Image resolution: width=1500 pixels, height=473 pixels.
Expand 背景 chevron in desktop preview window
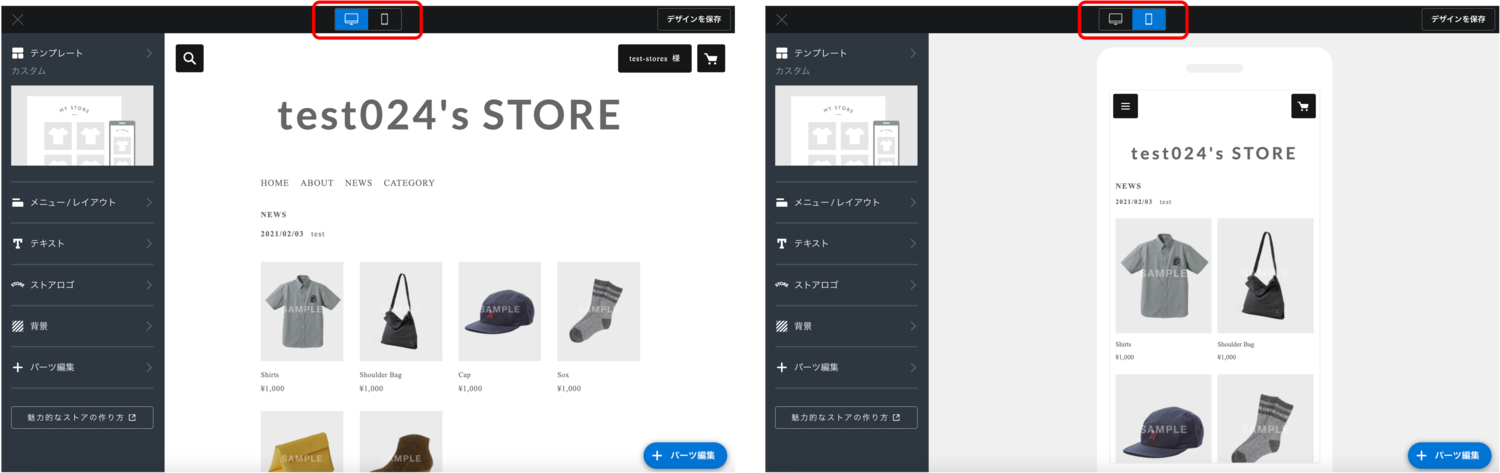tap(149, 326)
